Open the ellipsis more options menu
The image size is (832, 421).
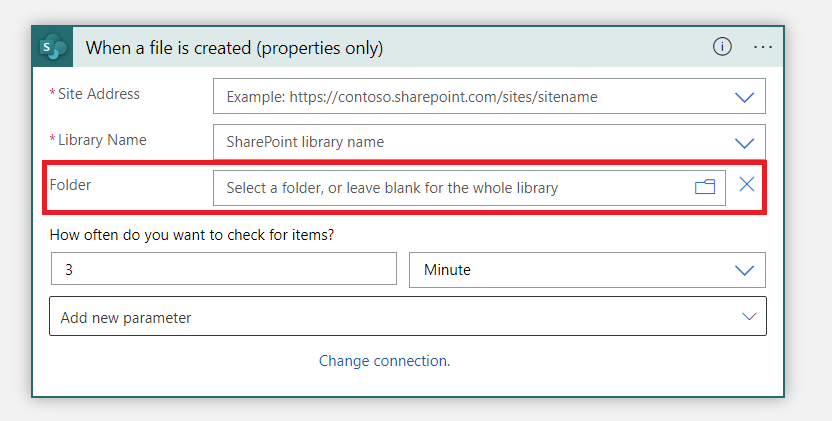coord(763,47)
